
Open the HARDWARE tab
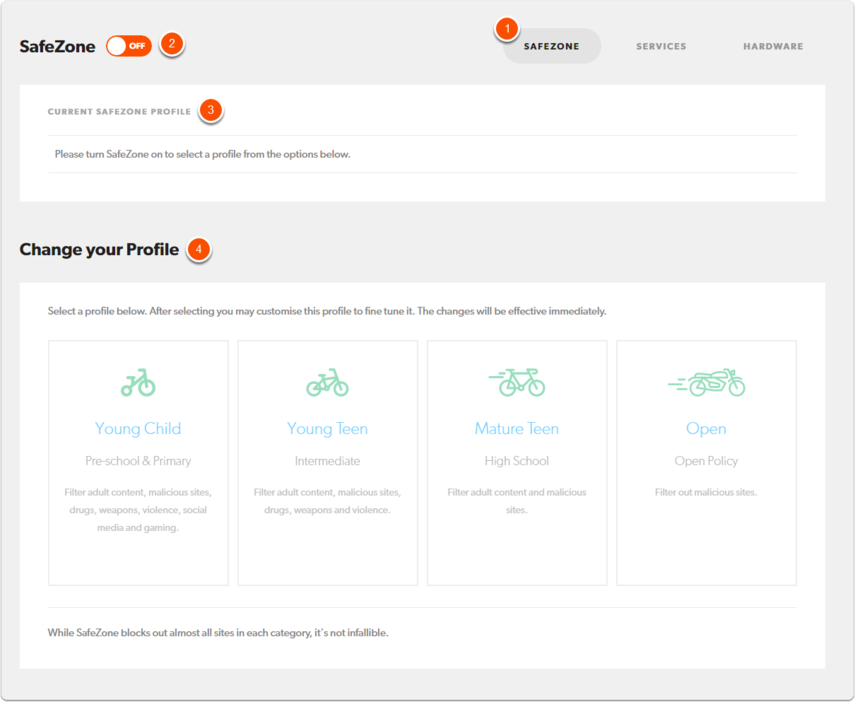[x=773, y=46]
